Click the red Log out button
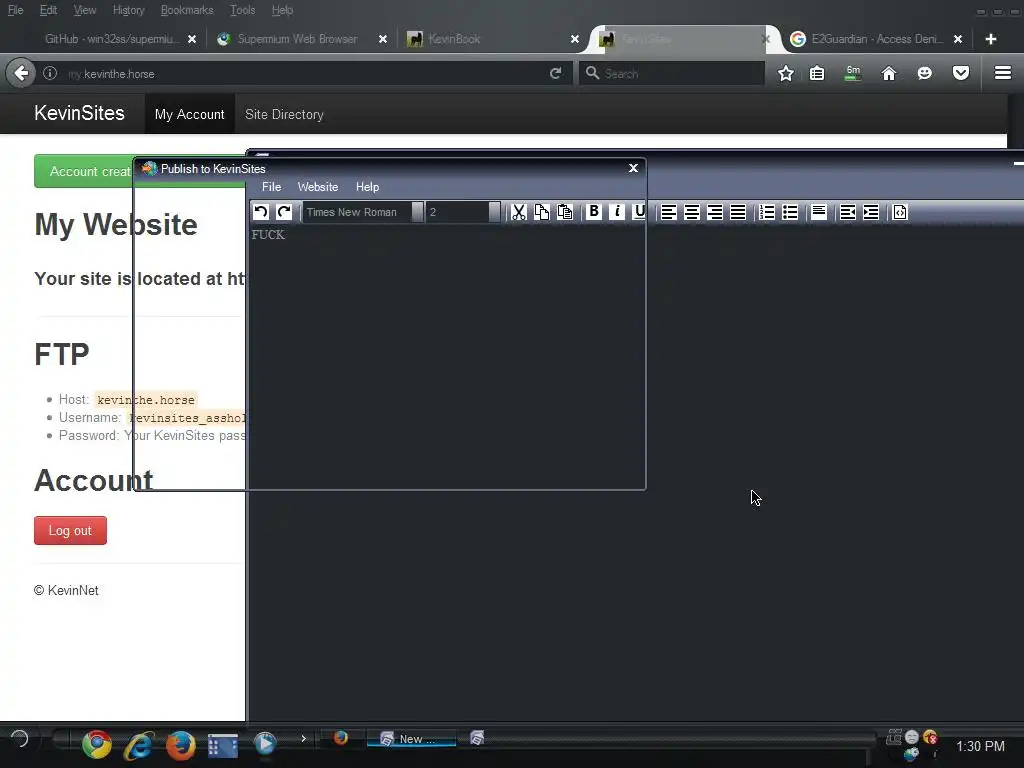 pos(71,530)
